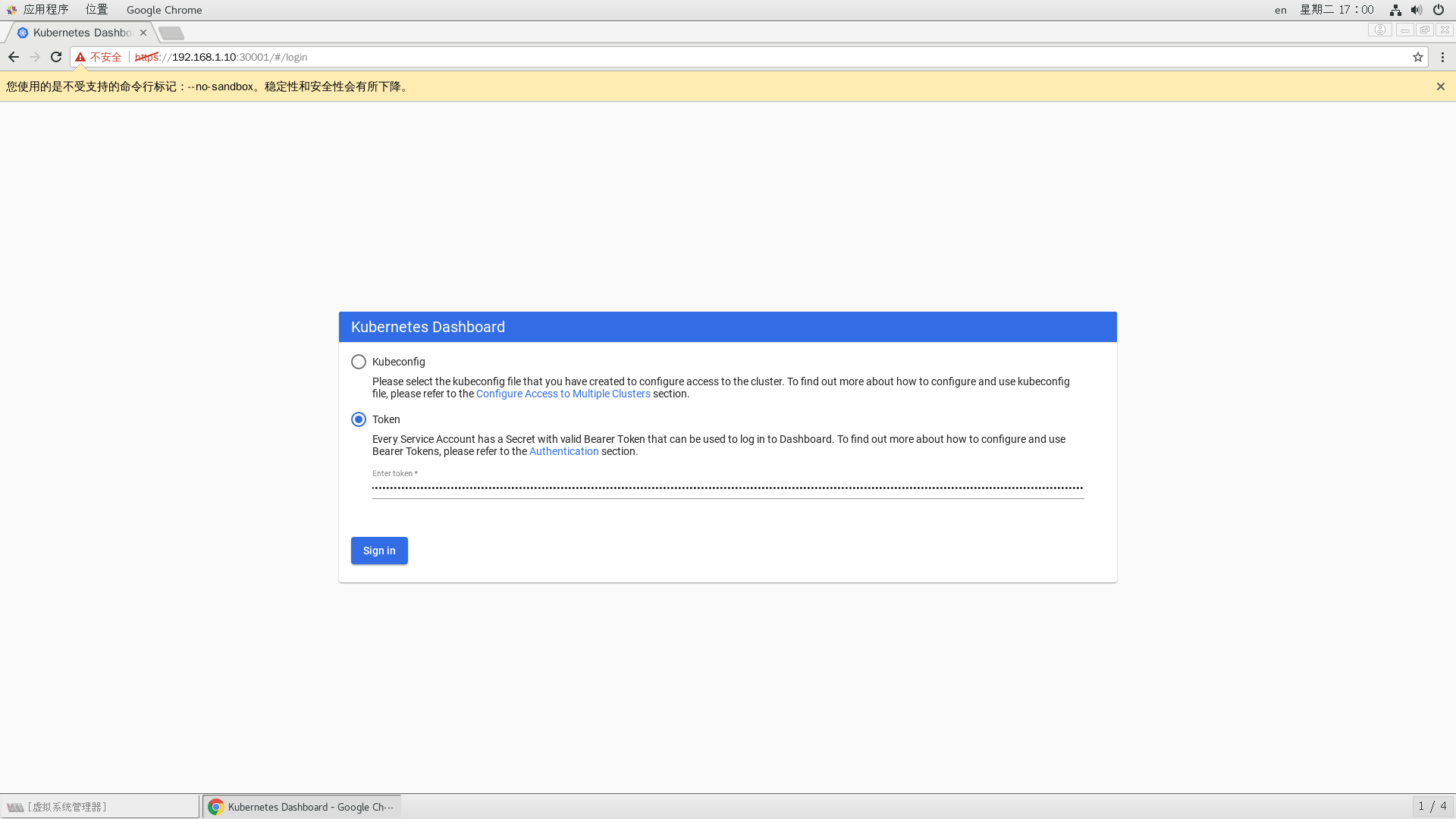Close the Kubernetes Dashboard tab
The height and width of the screenshot is (819, 1456).
[x=143, y=33]
